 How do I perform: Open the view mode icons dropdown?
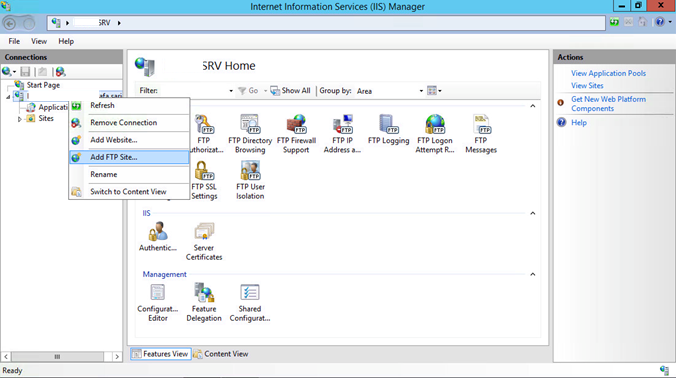tap(434, 91)
